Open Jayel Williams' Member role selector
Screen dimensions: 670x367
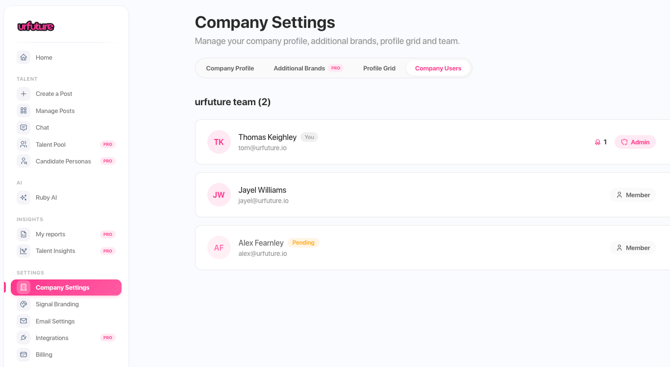[x=633, y=195]
